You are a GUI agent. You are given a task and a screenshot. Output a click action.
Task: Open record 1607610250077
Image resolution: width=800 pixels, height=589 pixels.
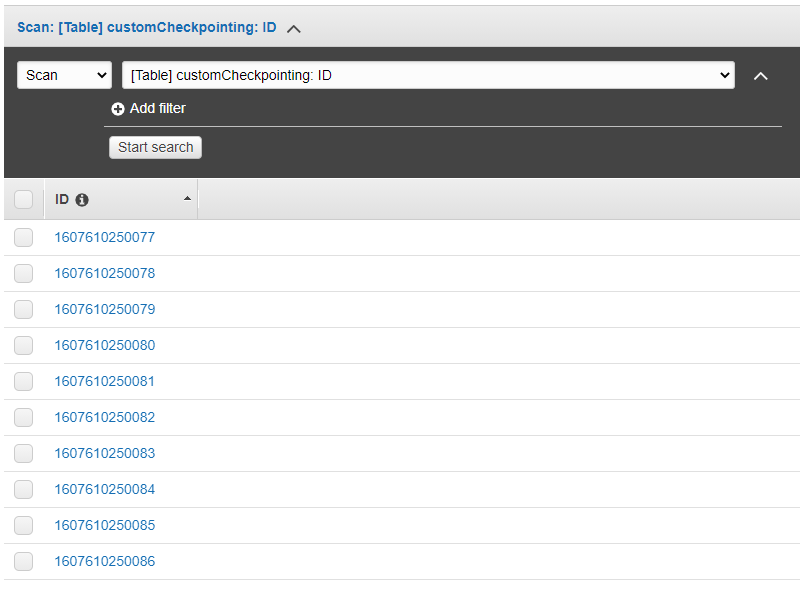[104, 237]
